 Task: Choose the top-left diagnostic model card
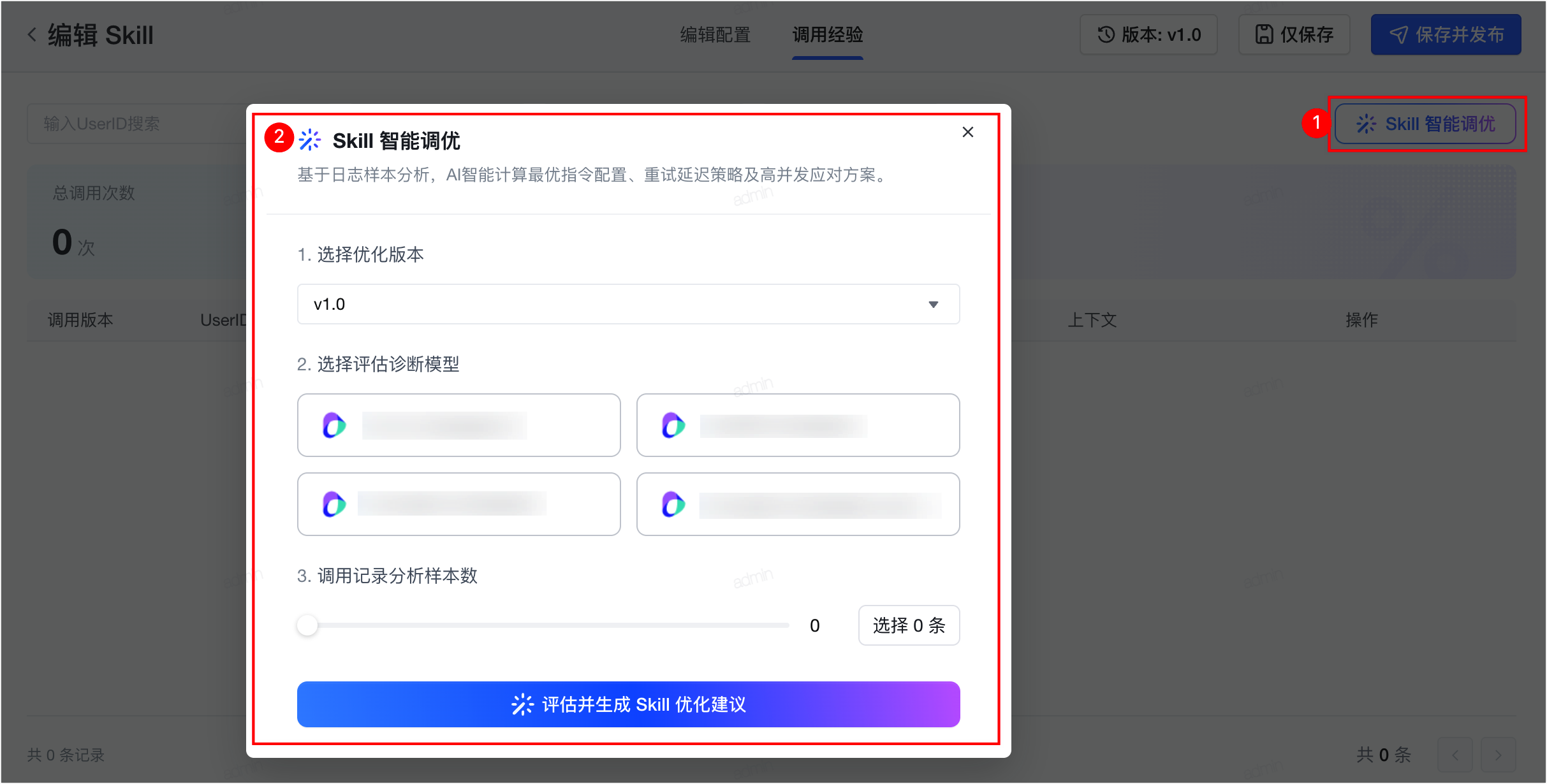click(x=458, y=425)
